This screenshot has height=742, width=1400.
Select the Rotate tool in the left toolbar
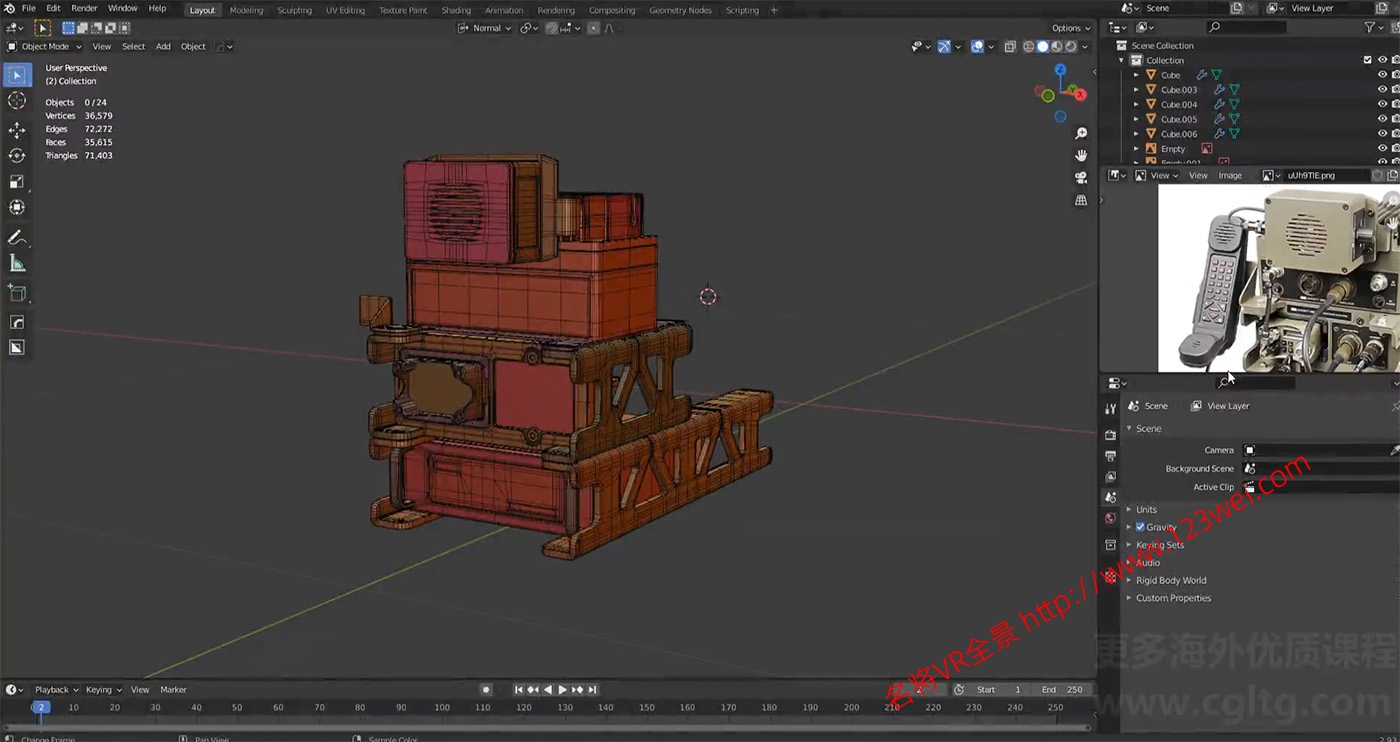click(x=17, y=155)
